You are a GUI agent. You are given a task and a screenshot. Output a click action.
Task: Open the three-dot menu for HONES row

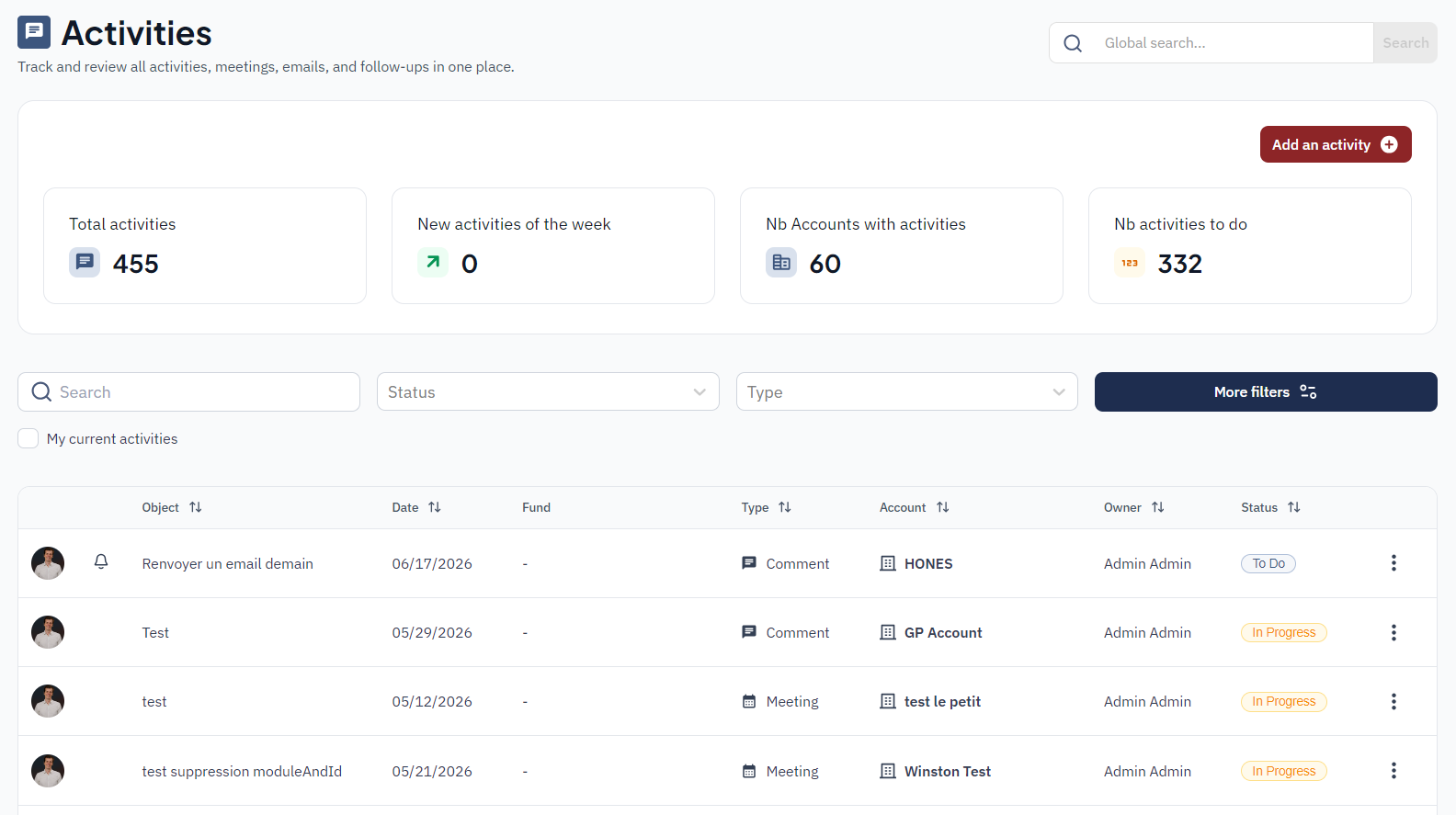point(1393,563)
